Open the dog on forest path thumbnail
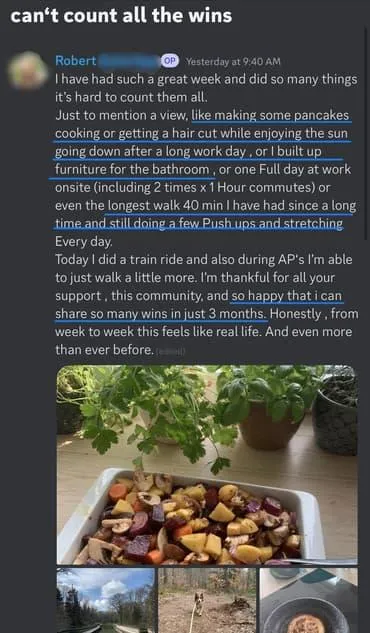The image size is (370, 633). 207,600
